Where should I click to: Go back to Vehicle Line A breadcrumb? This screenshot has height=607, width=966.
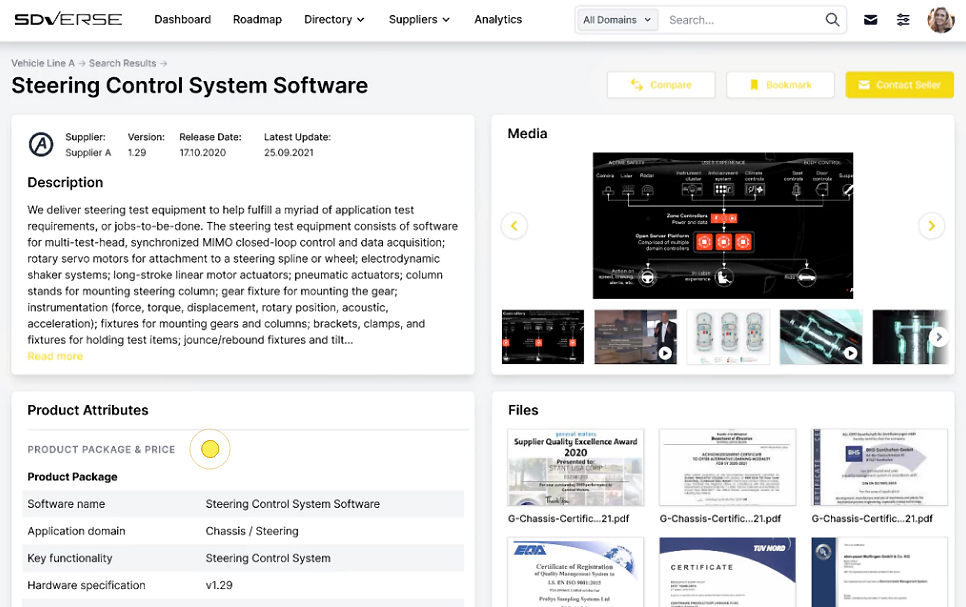(x=43, y=63)
